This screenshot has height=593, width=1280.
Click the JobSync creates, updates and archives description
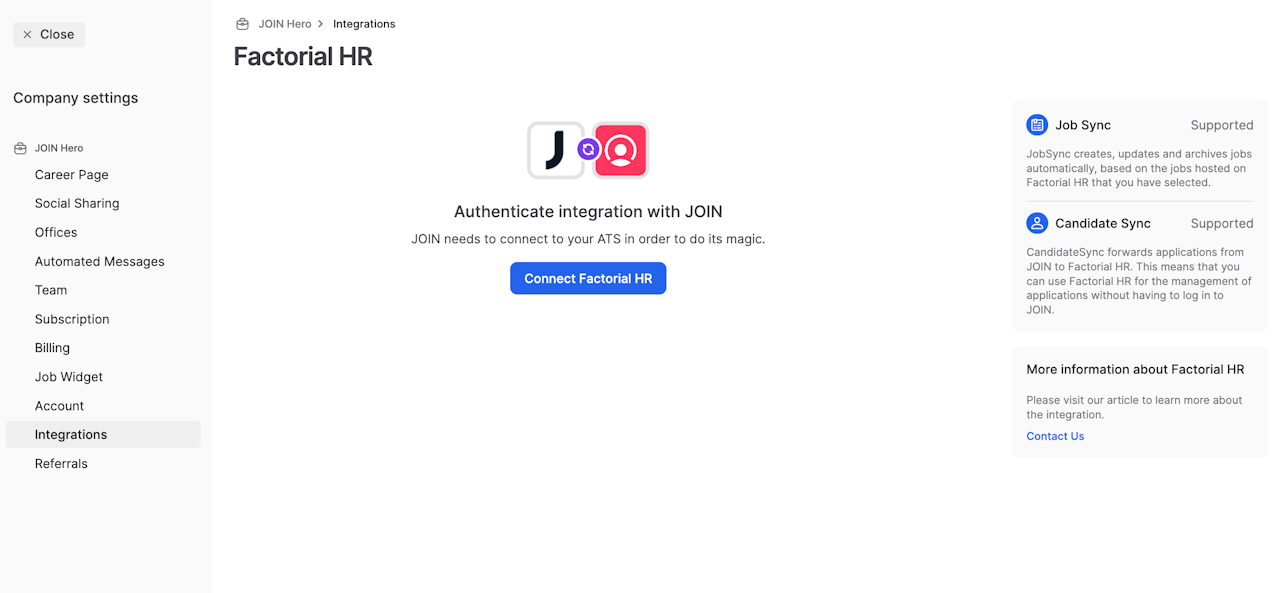tap(1139, 168)
